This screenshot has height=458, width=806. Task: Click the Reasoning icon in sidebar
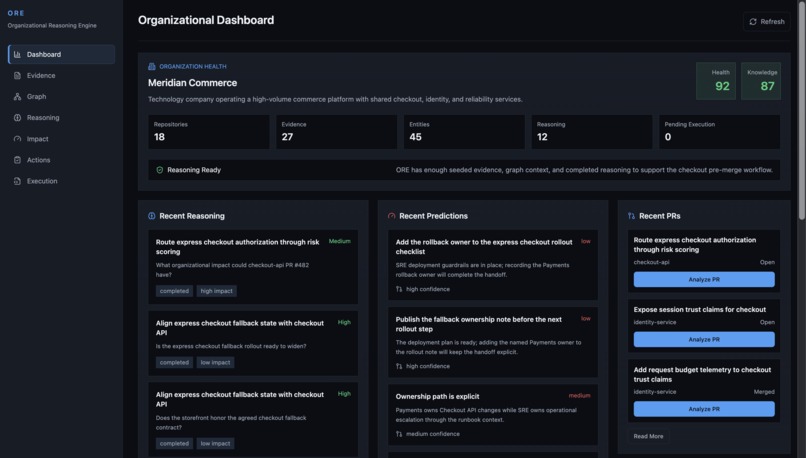coord(17,118)
